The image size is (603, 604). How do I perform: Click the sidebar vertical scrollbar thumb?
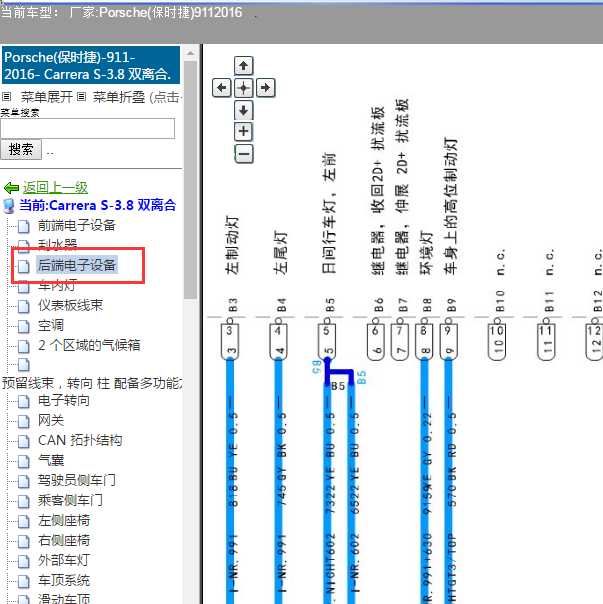[x=190, y=180]
